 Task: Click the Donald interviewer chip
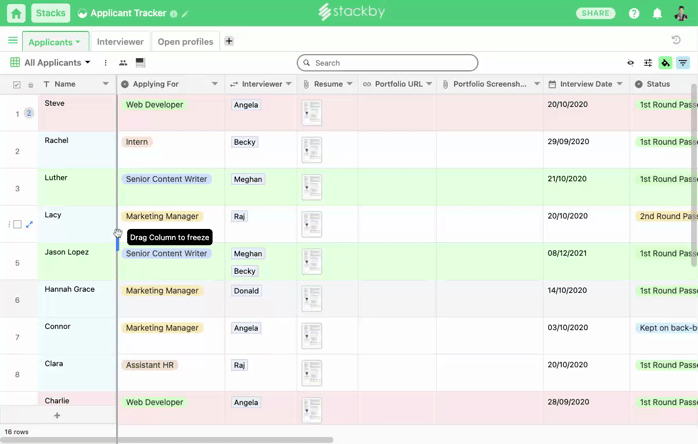tap(246, 291)
